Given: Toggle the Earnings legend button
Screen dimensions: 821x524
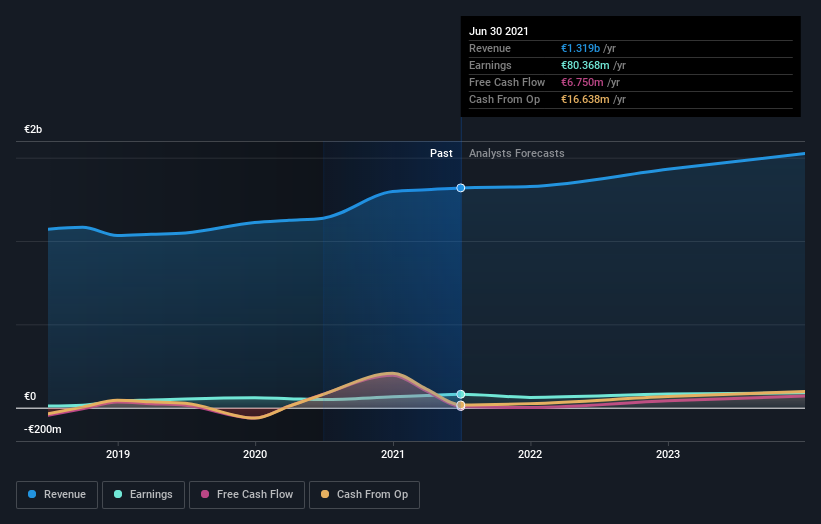Looking at the screenshot, I should [143, 495].
